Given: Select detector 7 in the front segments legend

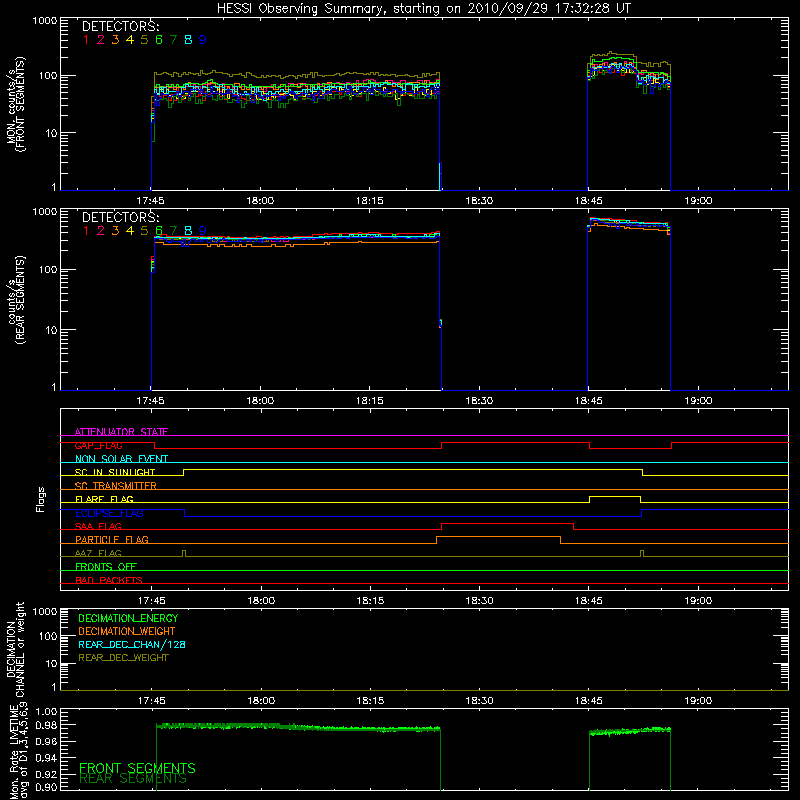Looking at the screenshot, I should click(173, 40).
